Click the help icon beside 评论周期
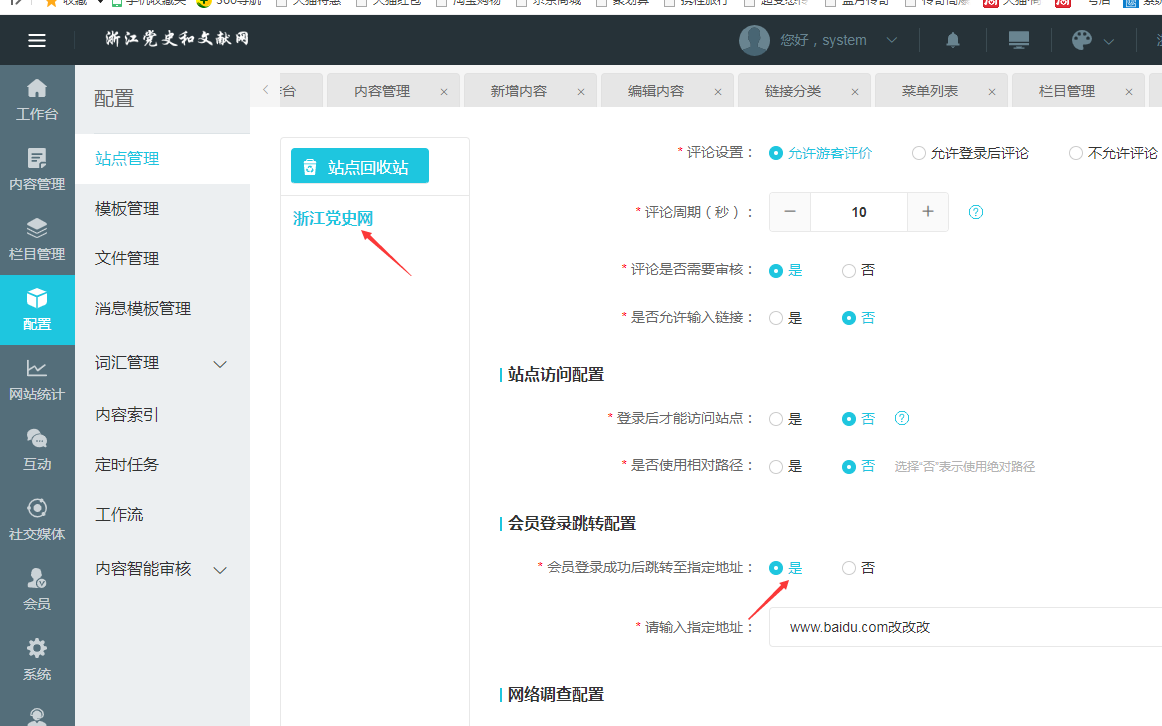 [x=976, y=212]
